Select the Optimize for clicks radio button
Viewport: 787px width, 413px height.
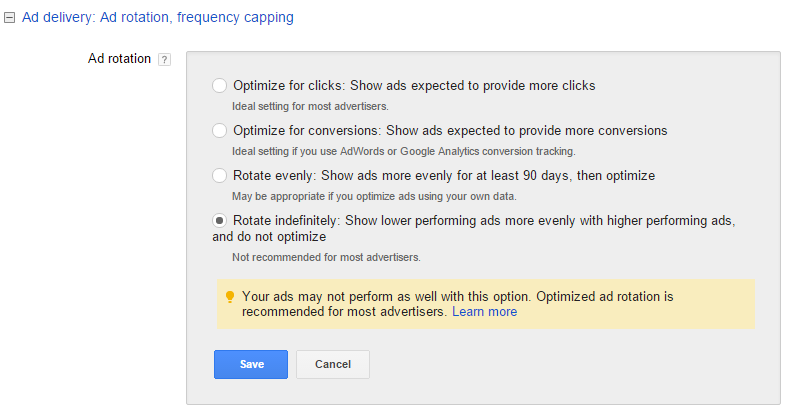(x=219, y=86)
